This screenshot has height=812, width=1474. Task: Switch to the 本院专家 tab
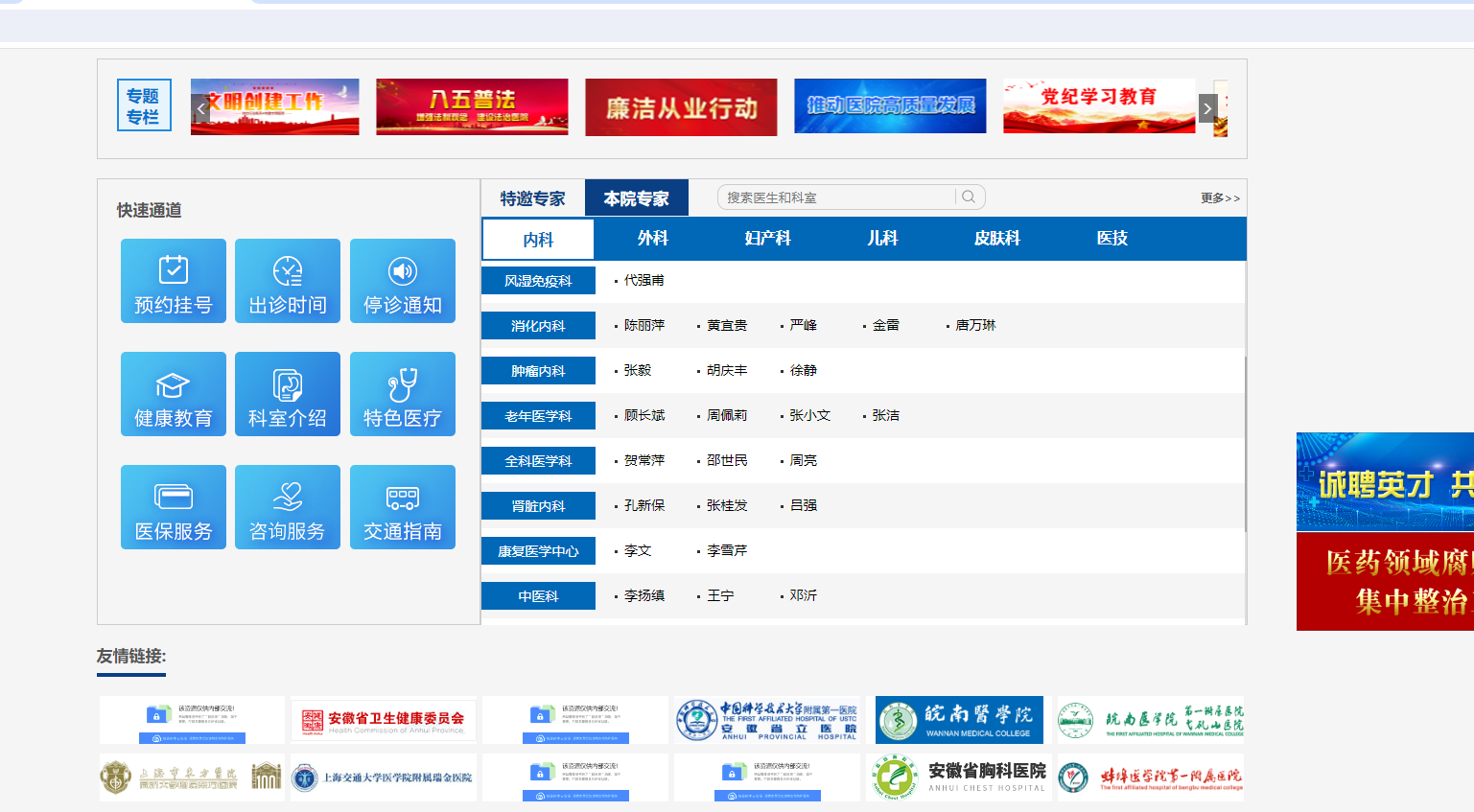pos(637,198)
